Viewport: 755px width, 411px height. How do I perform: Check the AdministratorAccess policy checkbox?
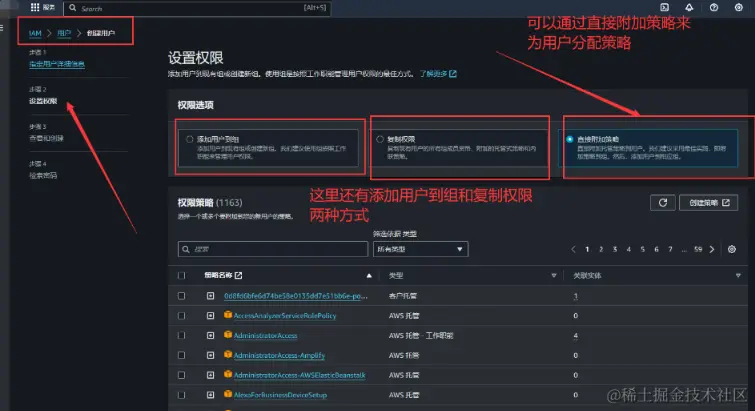(x=182, y=335)
